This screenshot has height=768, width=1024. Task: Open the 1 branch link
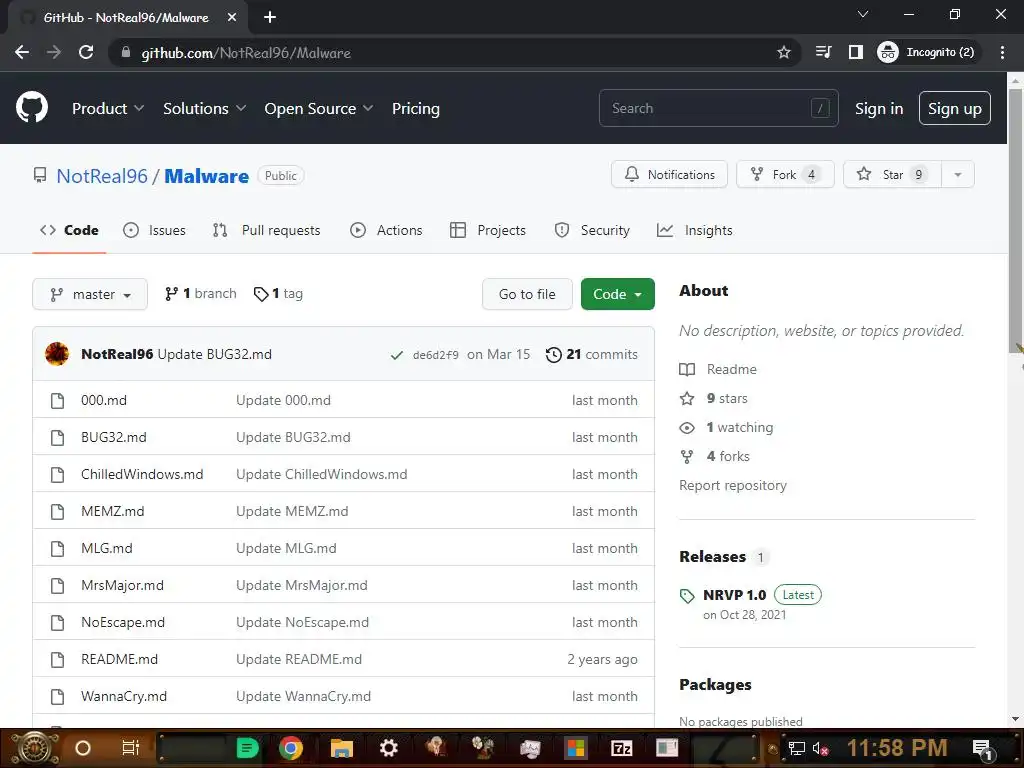(200, 294)
